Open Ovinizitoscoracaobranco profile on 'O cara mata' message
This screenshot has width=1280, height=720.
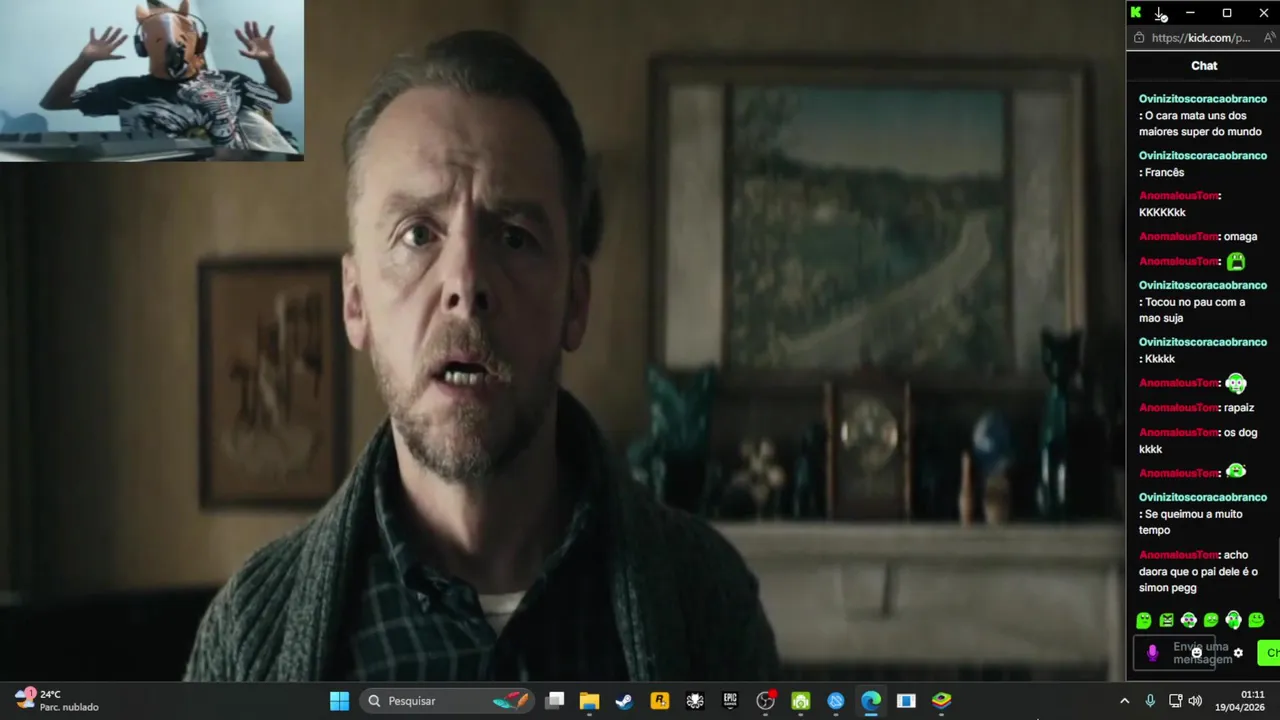click(1203, 99)
